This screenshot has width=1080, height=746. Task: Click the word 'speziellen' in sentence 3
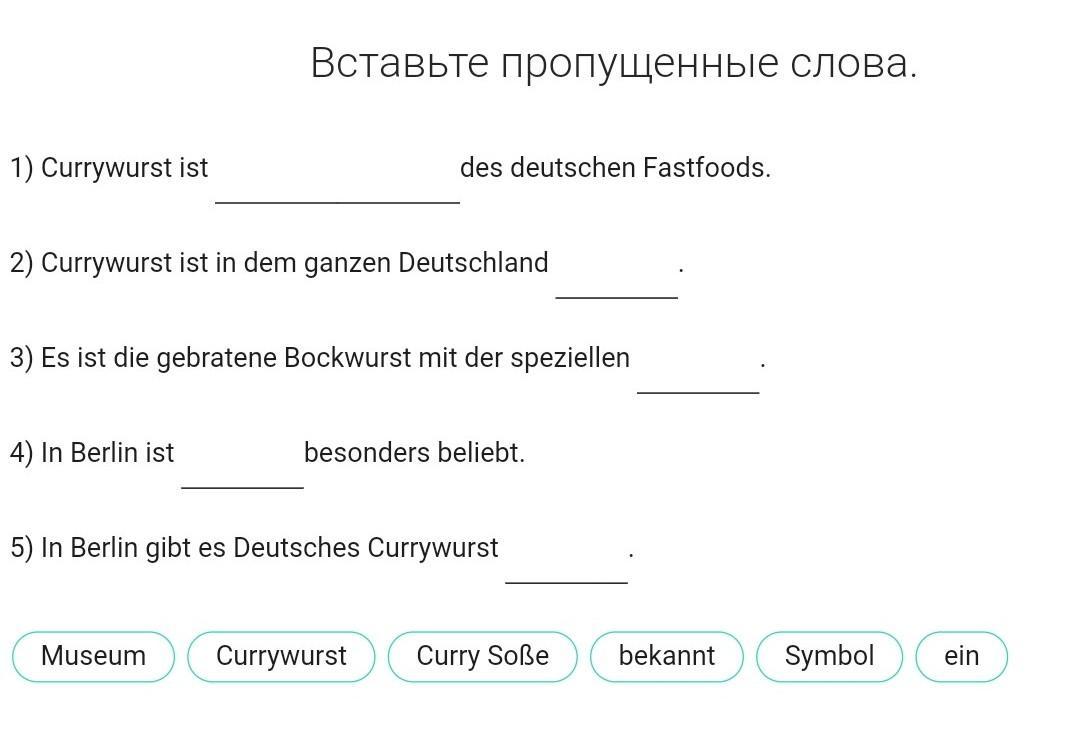click(x=570, y=360)
